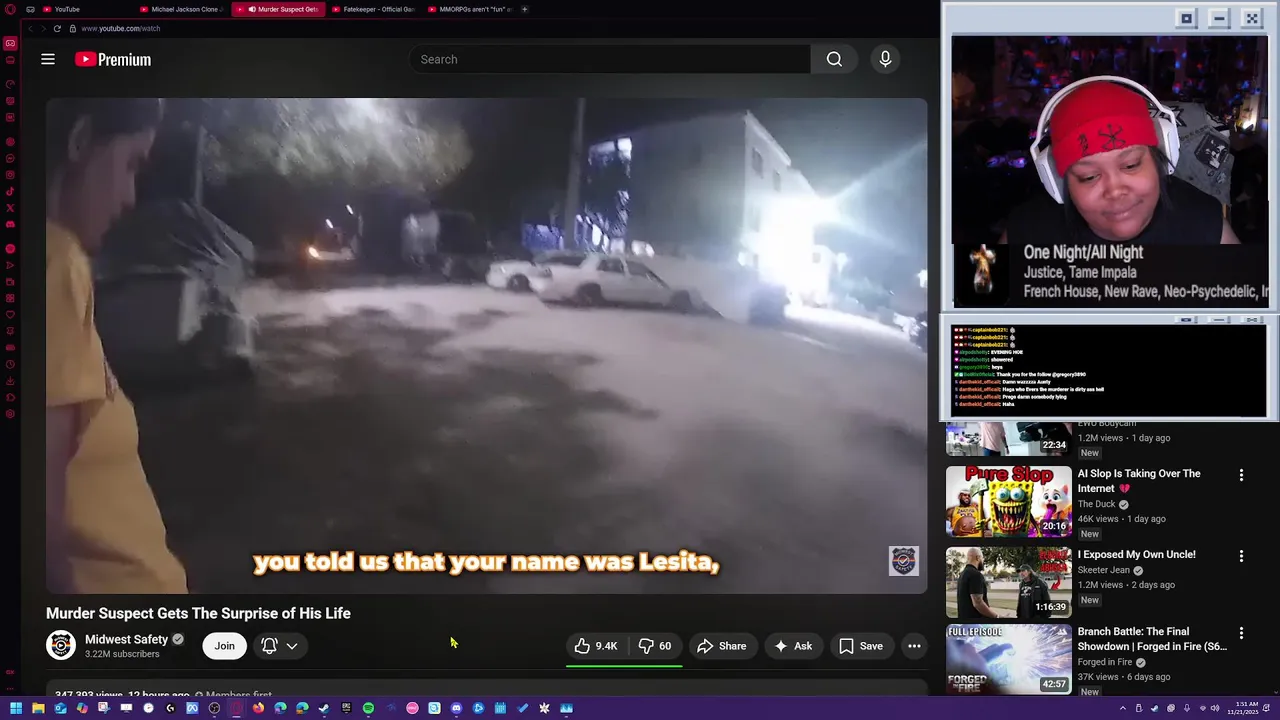Image resolution: width=1280 pixels, height=720 pixels.
Task: Open Spotify from the taskbar
Action: [368, 708]
